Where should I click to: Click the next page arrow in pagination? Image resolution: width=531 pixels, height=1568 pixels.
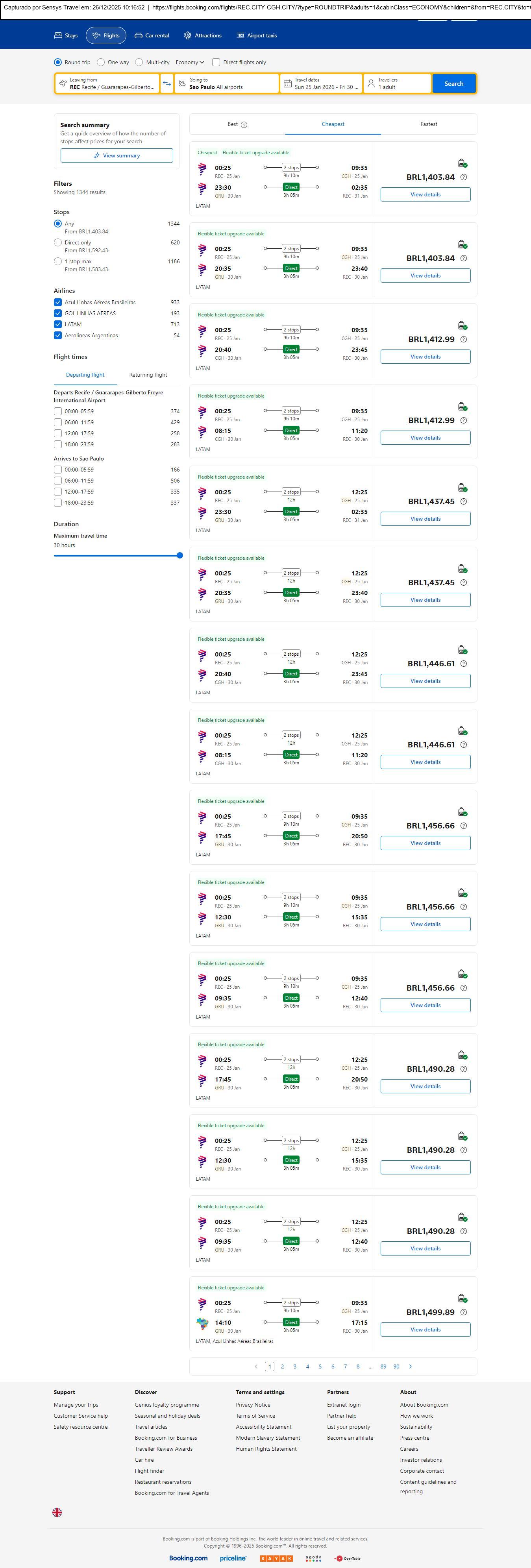[411, 1366]
